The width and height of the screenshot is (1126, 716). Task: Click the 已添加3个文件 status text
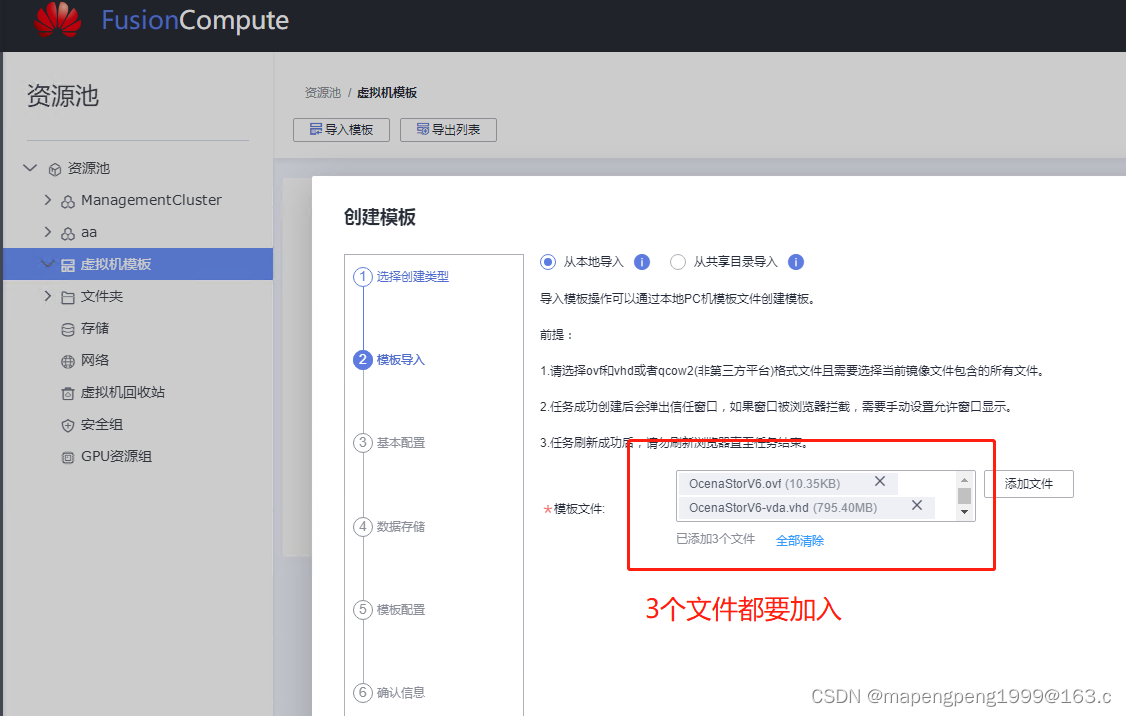coord(715,539)
